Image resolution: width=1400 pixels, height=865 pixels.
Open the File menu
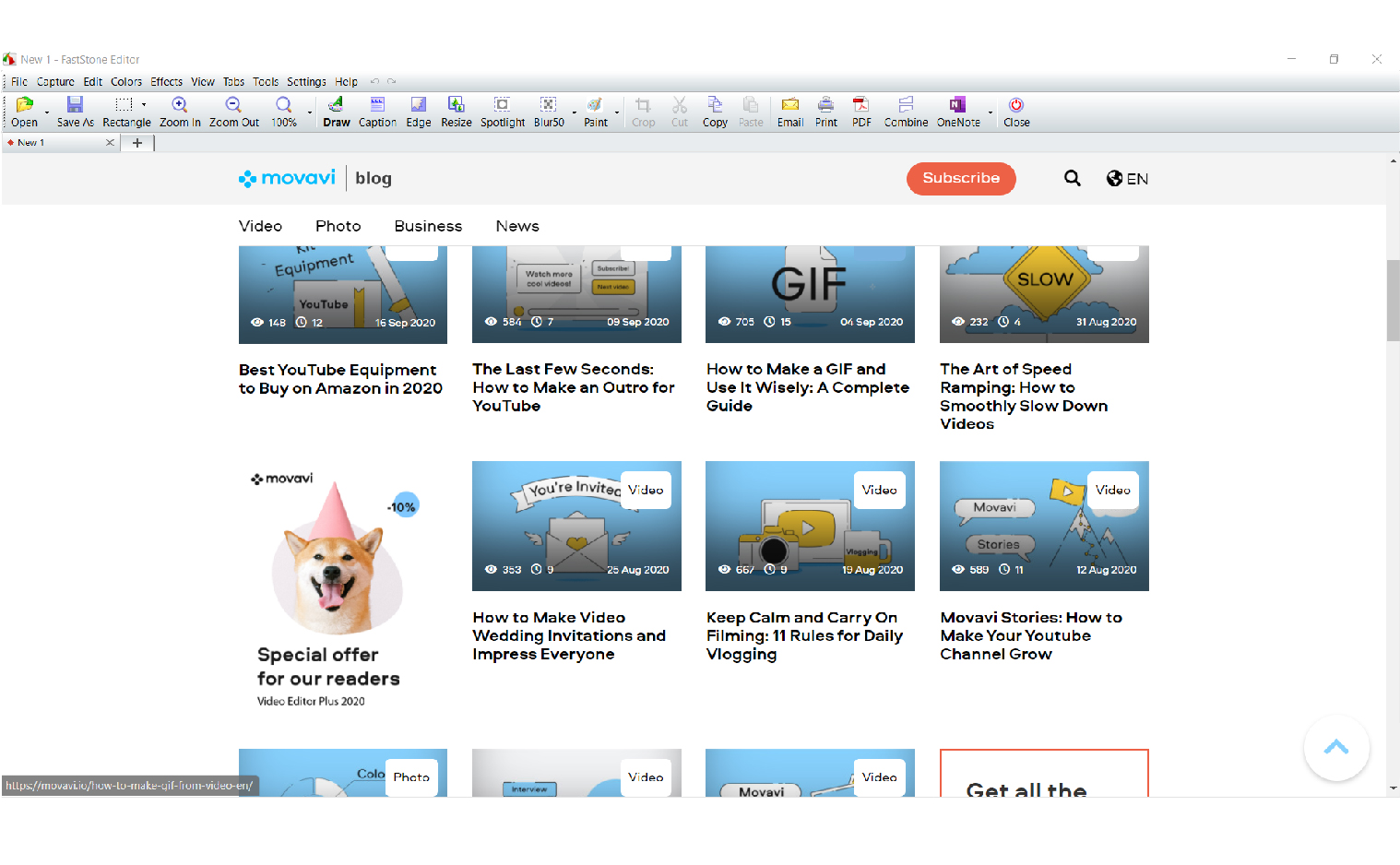click(19, 82)
